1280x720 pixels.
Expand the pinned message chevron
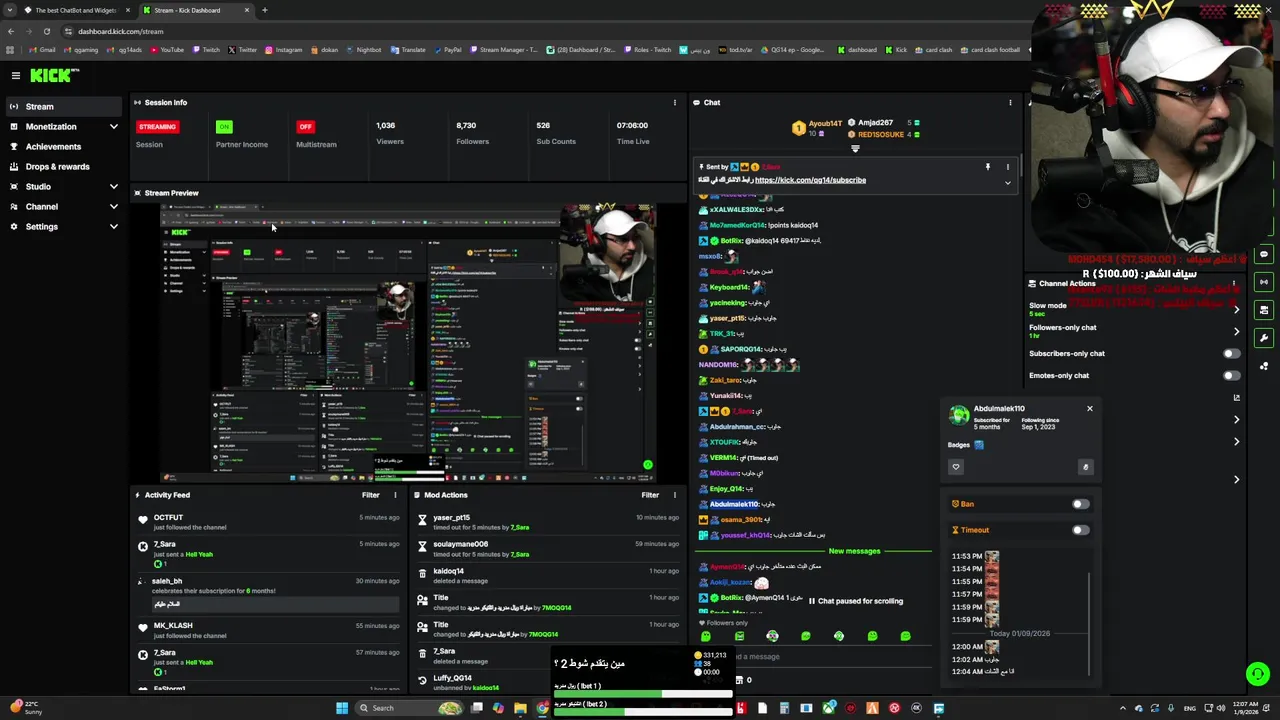tap(1007, 183)
